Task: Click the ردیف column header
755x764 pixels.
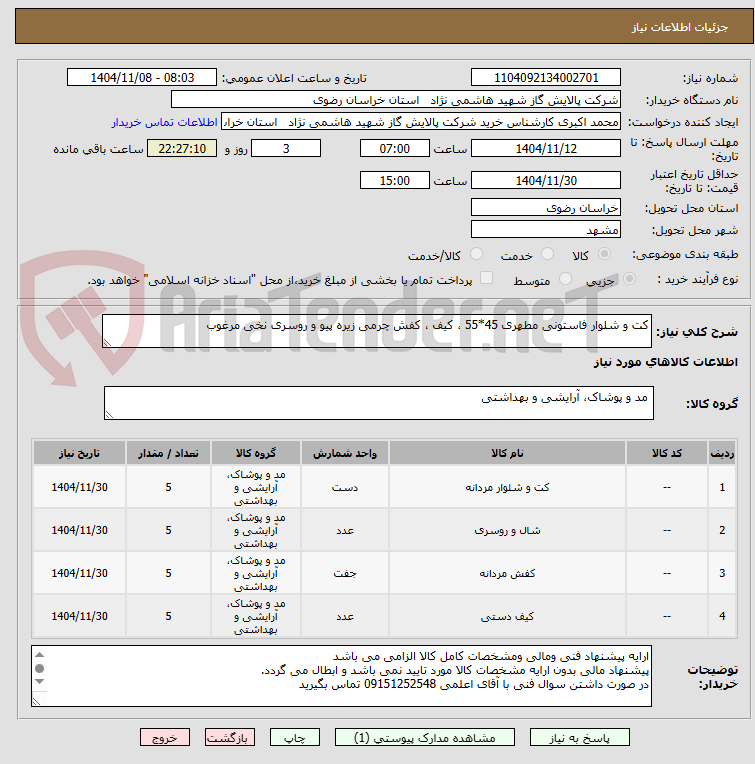Action: pos(722,453)
